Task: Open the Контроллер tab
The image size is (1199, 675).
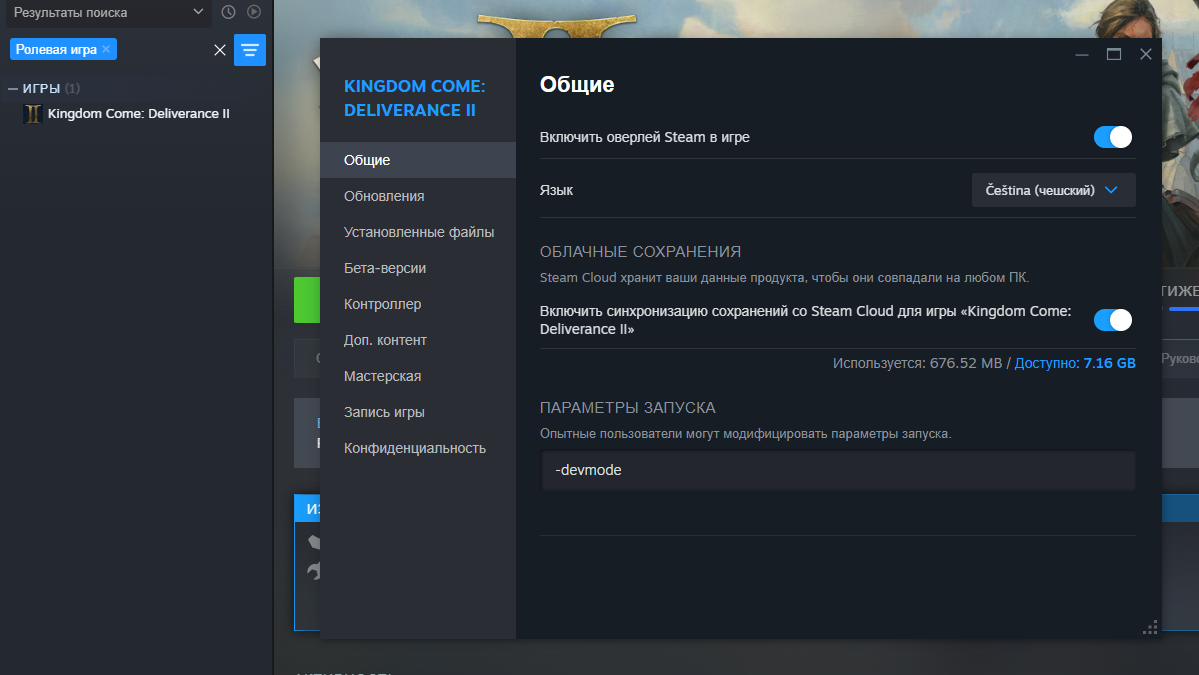Action: click(418, 304)
